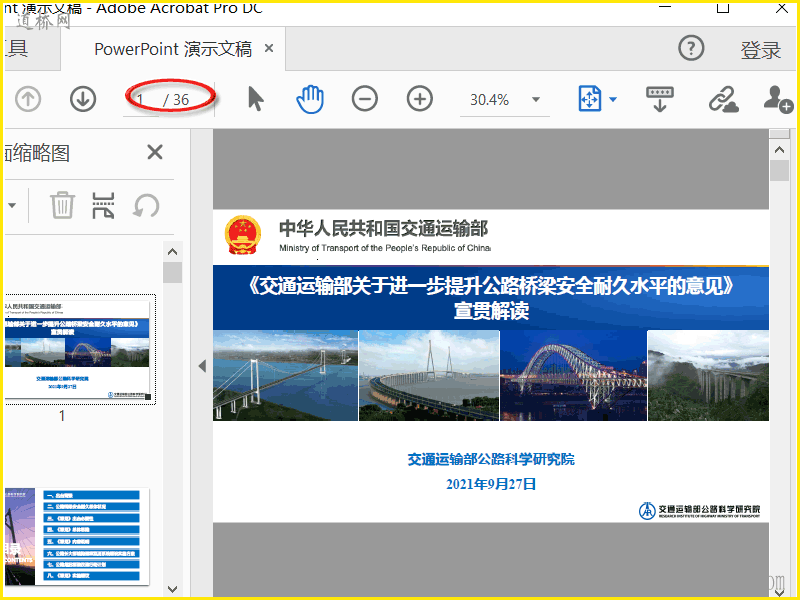Zoom out with the minus icon

click(x=365, y=99)
